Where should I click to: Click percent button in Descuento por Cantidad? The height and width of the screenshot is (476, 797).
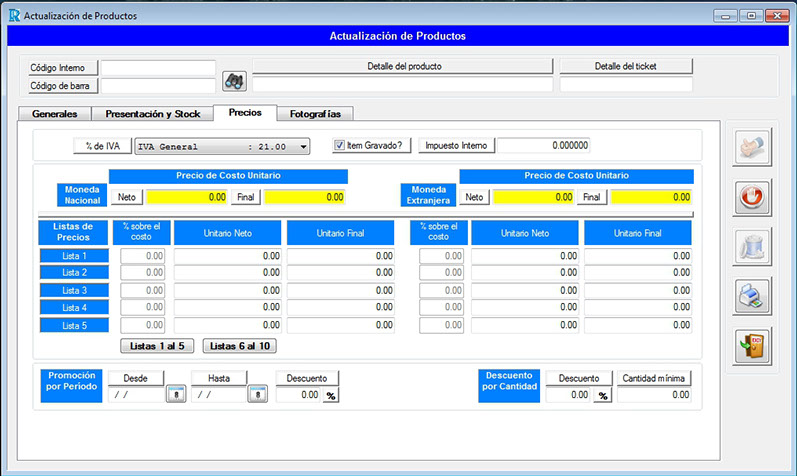coord(603,395)
